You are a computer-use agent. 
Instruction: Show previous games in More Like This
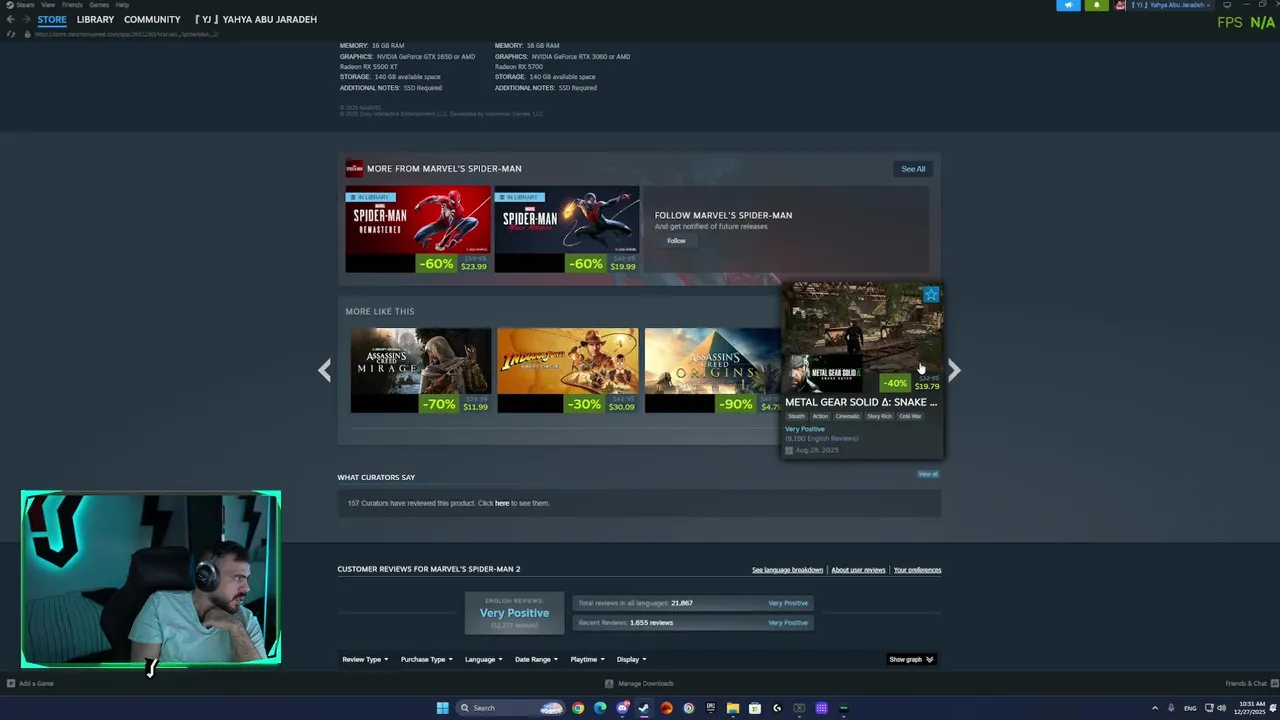pos(324,371)
